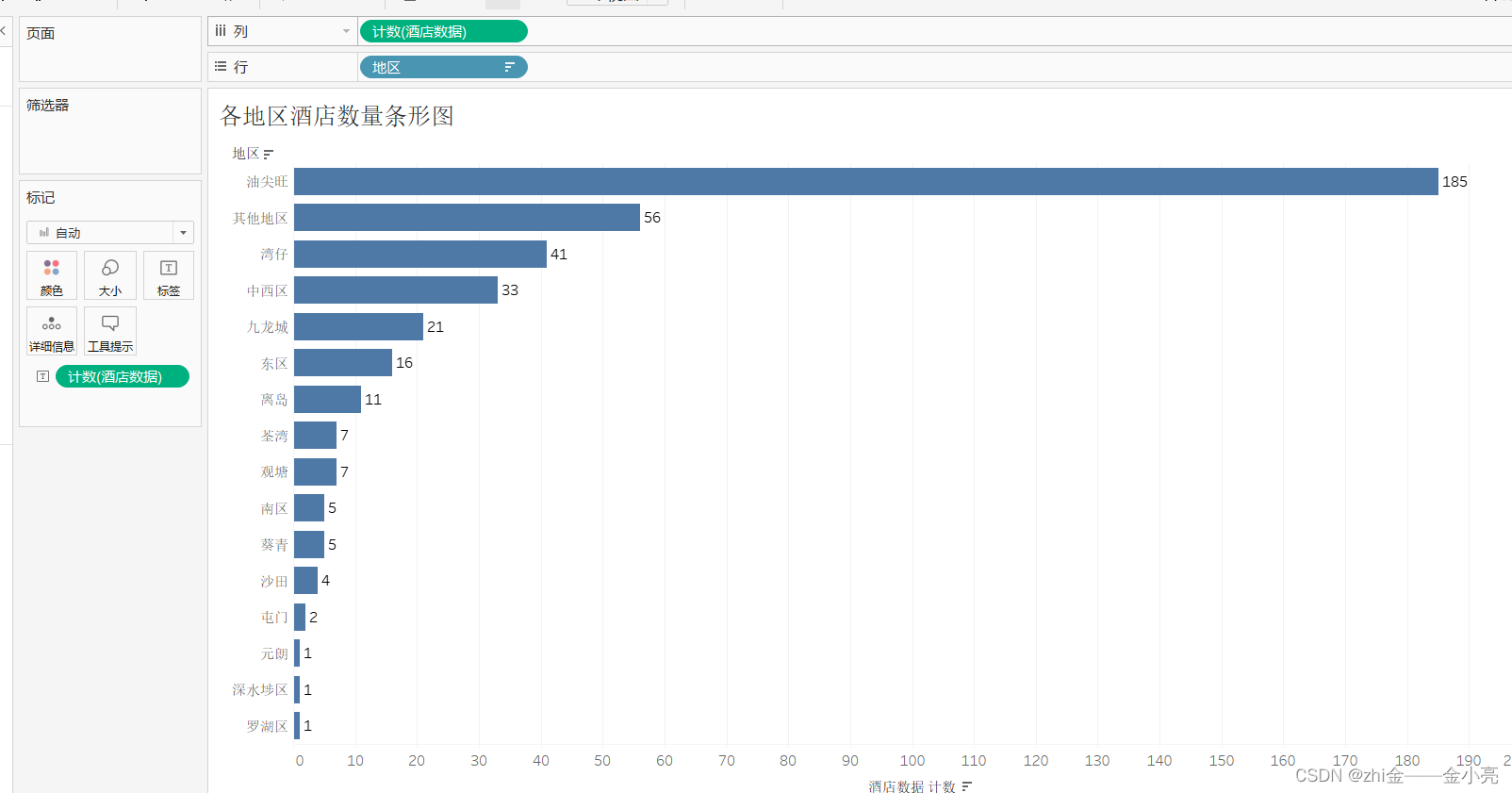Click the axis tick label 100

coord(912,760)
